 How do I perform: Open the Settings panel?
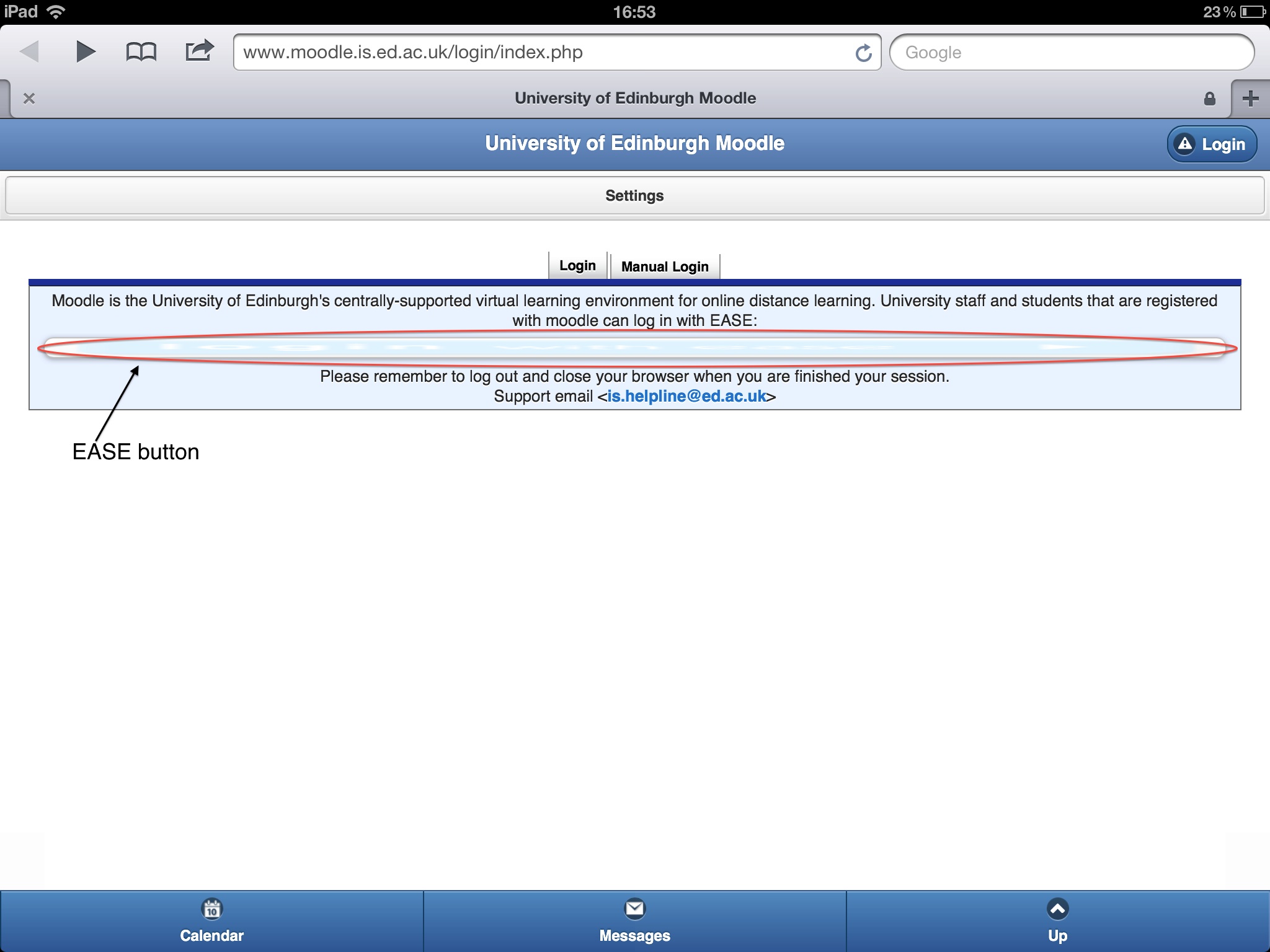pos(634,195)
